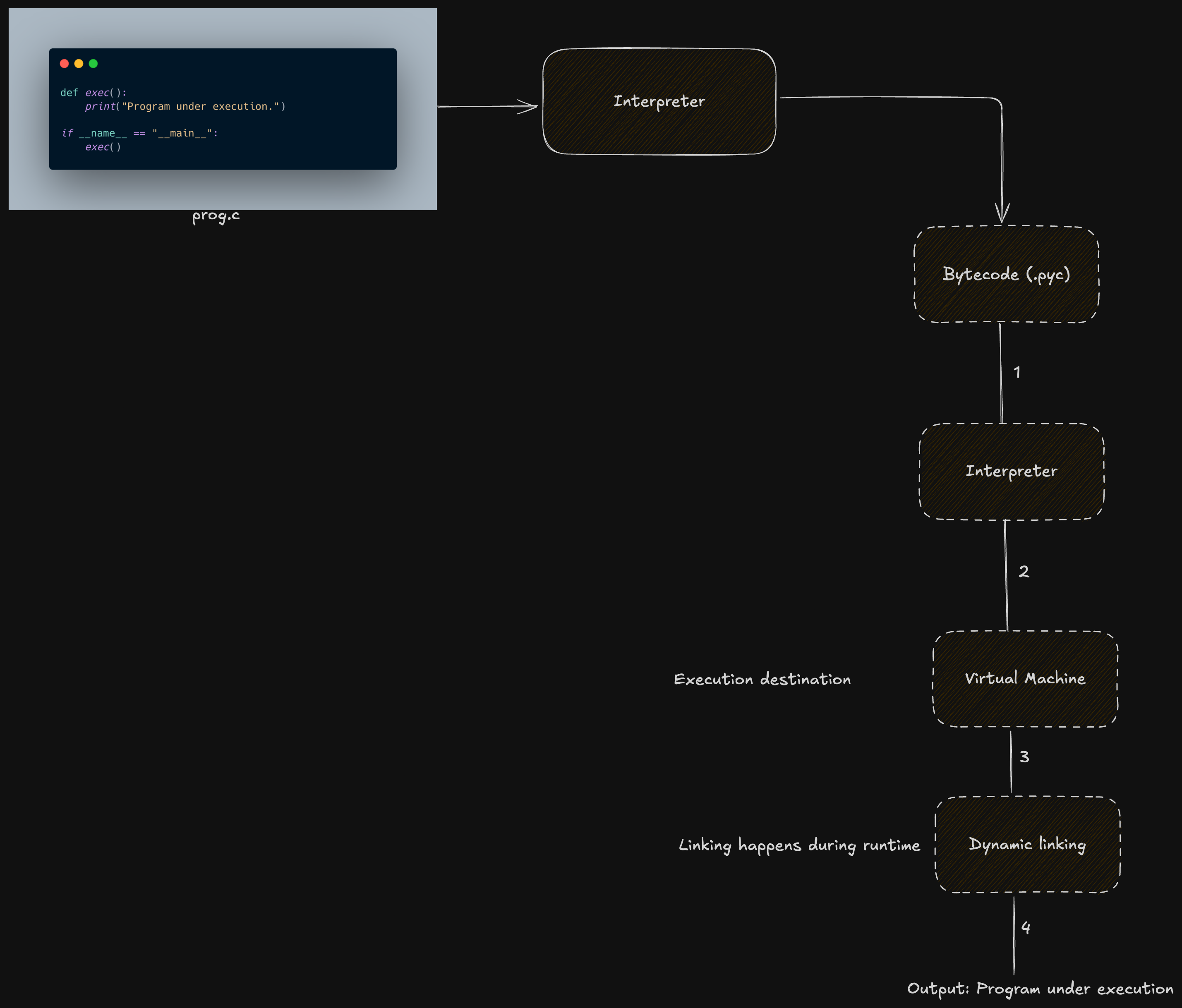Click the number 3 connector label
The height and width of the screenshot is (1008, 1182).
(x=1024, y=757)
